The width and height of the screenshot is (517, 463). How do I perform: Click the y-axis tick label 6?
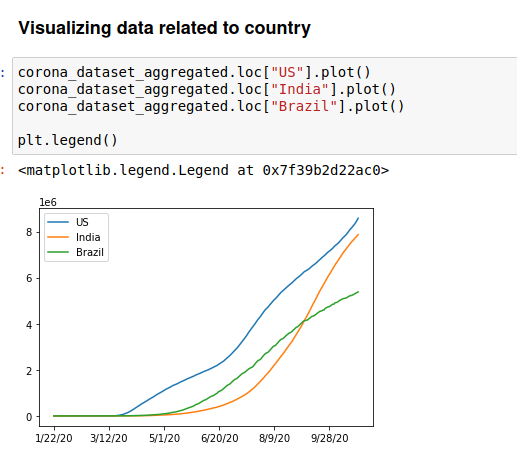[x=29, y=278]
